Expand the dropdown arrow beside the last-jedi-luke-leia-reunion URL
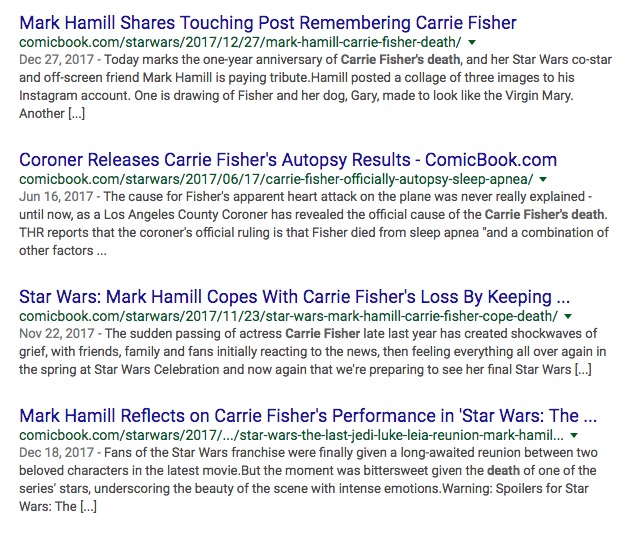The height and width of the screenshot is (536, 633). click(575, 436)
